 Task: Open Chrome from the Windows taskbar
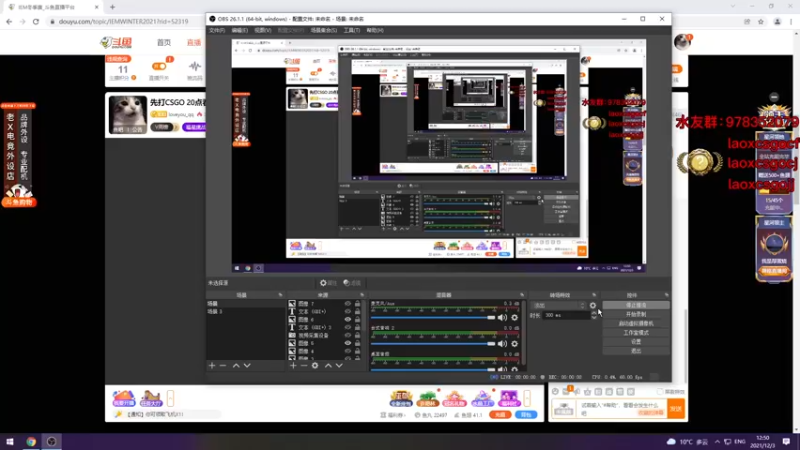[31, 442]
